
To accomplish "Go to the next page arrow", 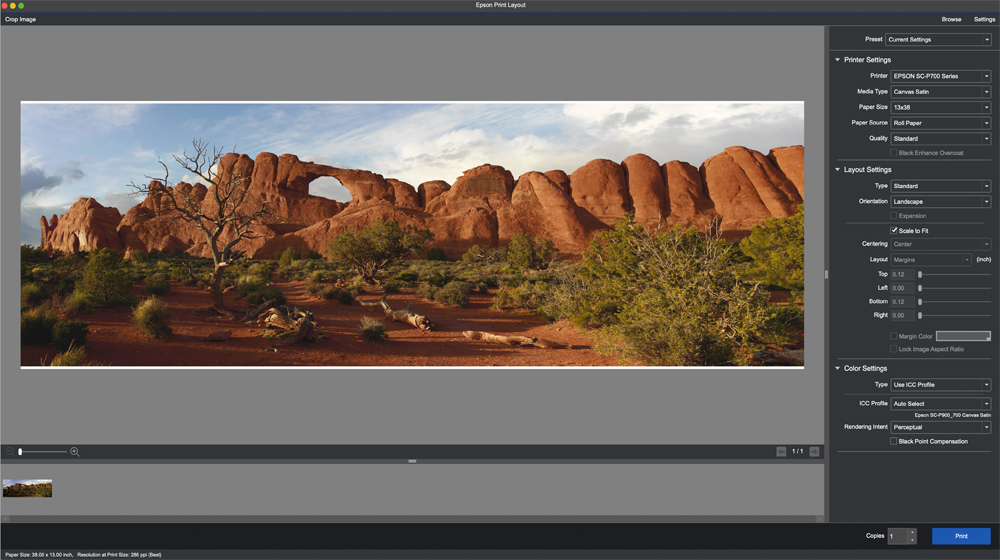I will pos(814,452).
